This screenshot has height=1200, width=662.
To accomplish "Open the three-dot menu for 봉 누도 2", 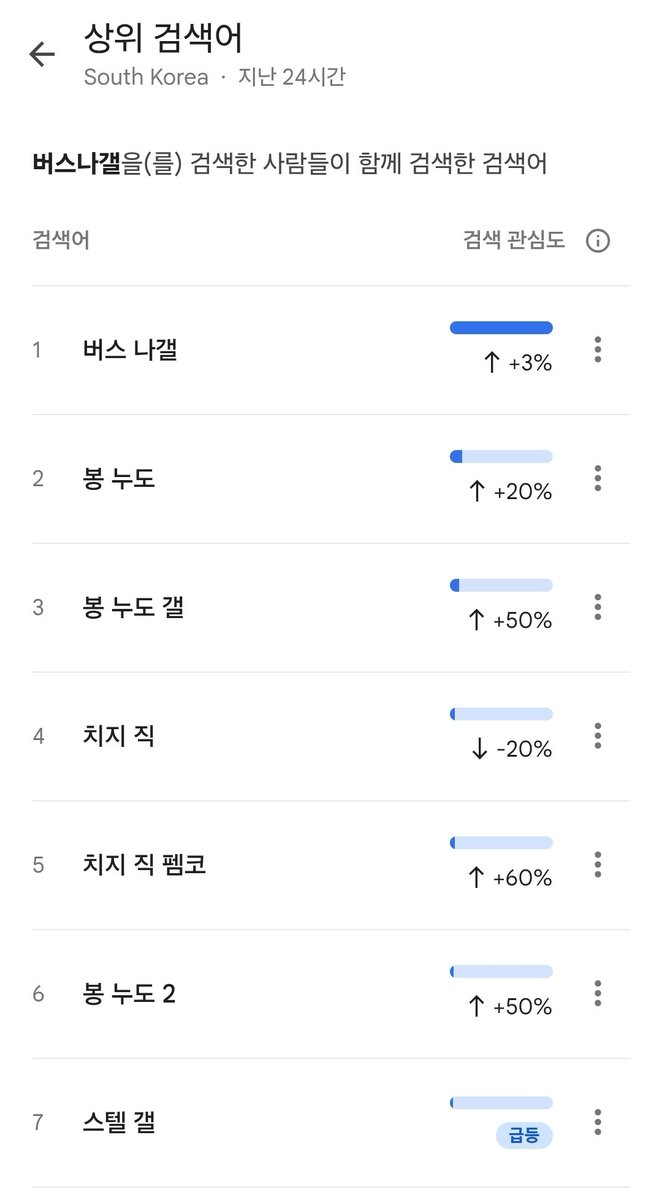I will (x=597, y=993).
